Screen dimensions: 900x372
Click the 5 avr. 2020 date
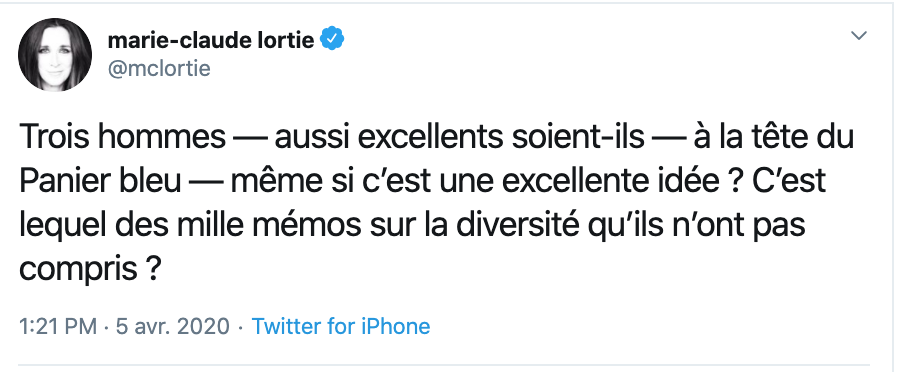(x=173, y=326)
